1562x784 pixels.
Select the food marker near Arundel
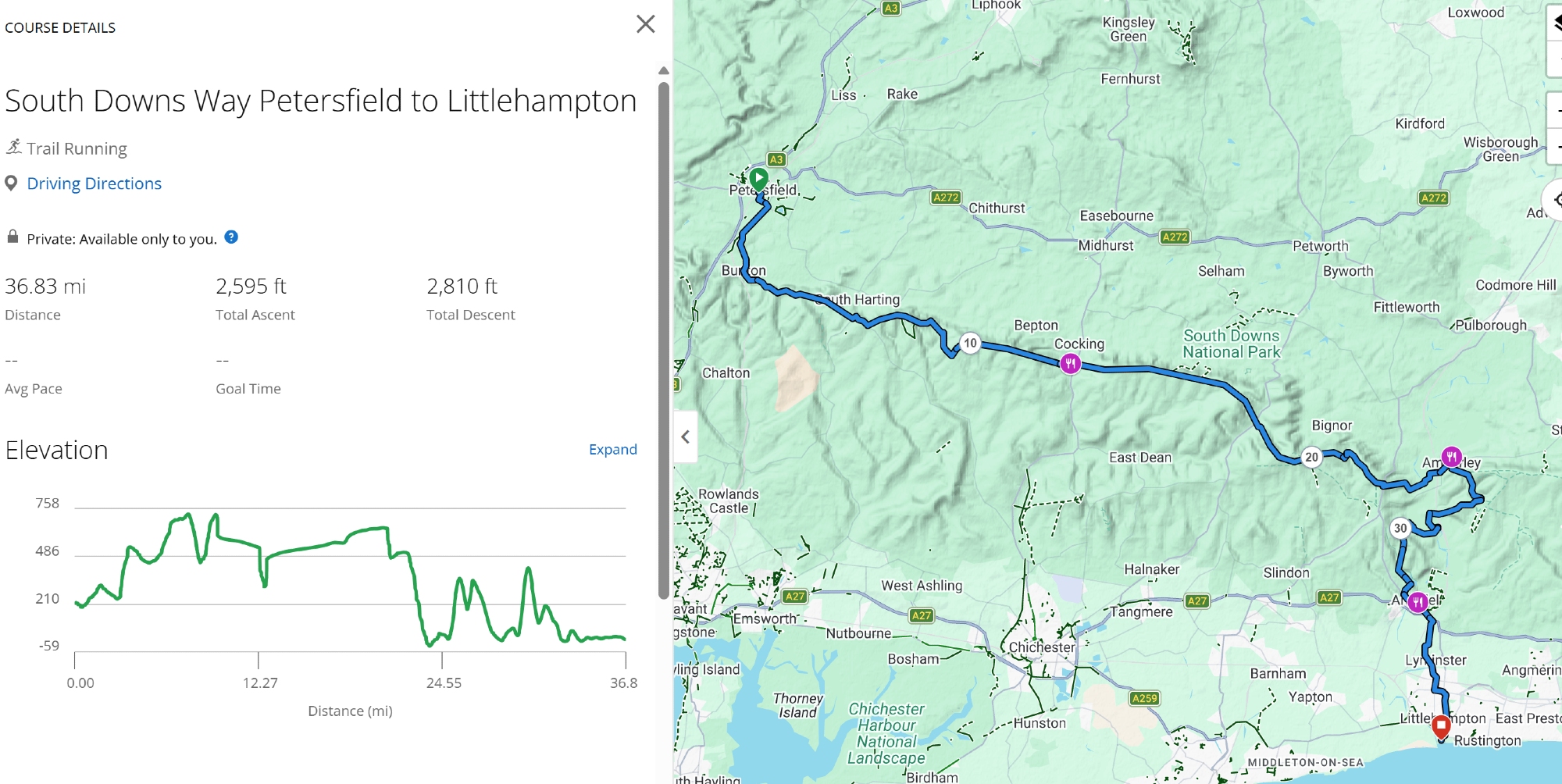[x=1417, y=602]
